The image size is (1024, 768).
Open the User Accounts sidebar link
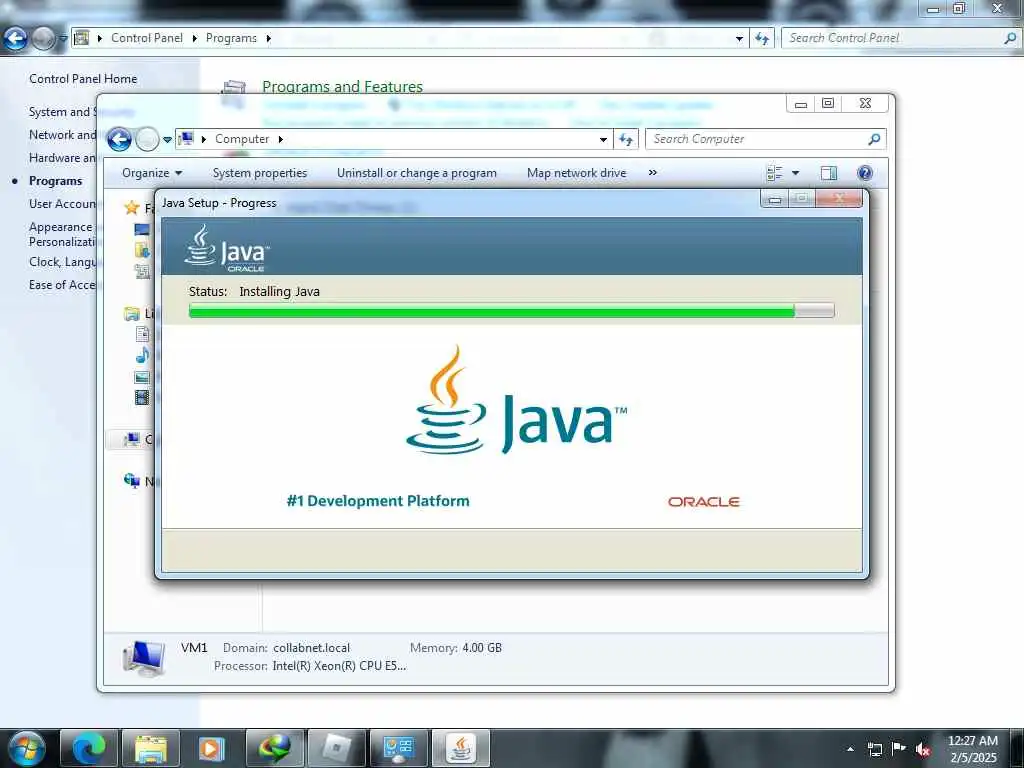point(62,204)
